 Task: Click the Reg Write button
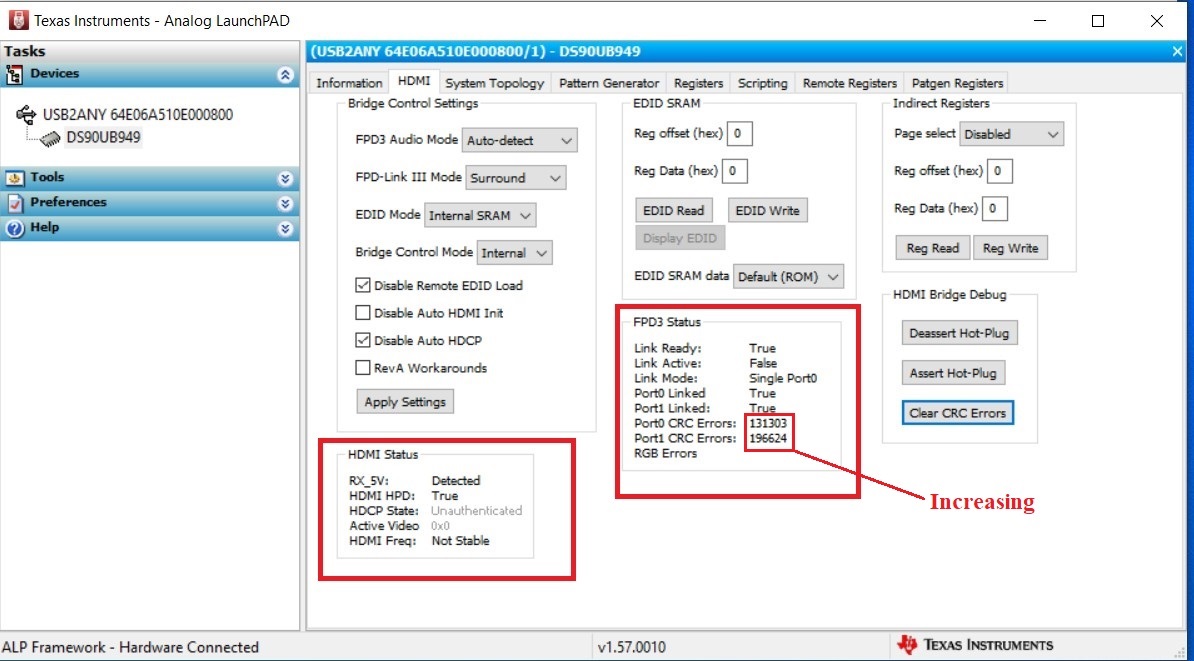[x=1010, y=247]
